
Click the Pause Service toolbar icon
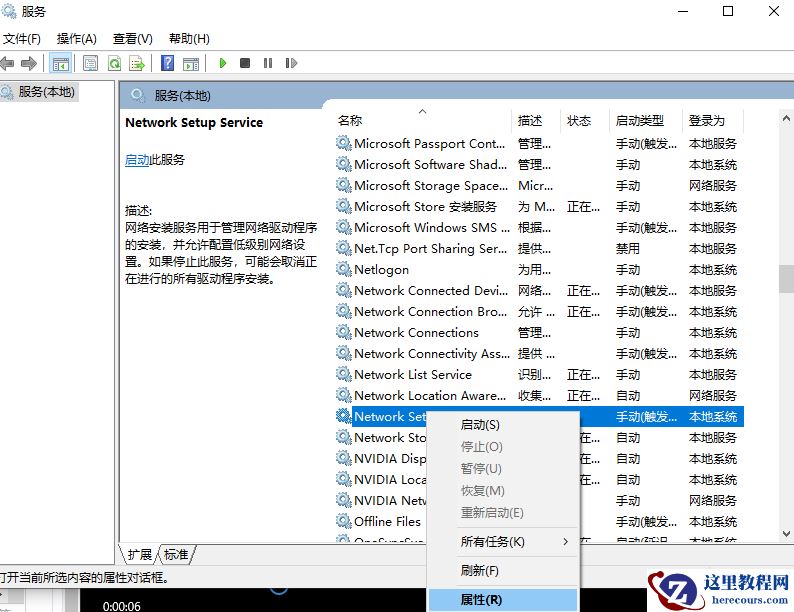pyautogui.click(x=268, y=63)
